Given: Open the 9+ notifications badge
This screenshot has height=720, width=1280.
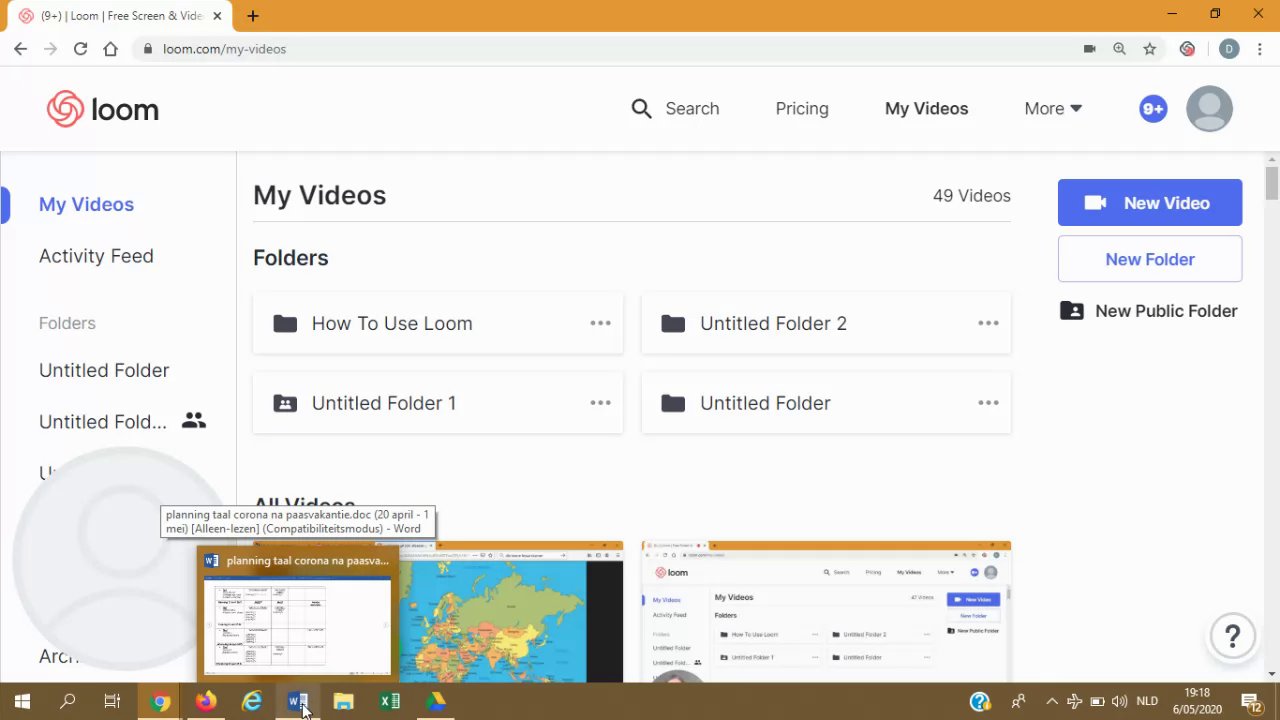Looking at the screenshot, I should pyautogui.click(x=1153, y=109).
